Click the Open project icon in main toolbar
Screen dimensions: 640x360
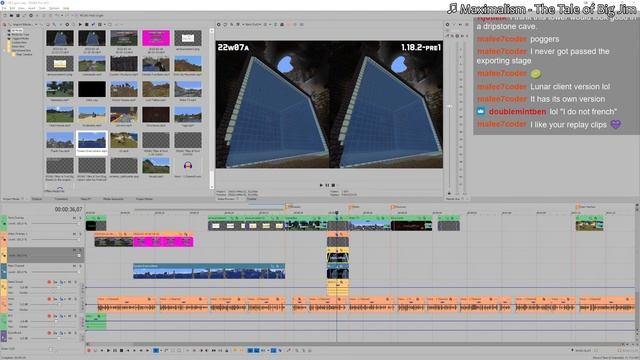(12, 16)
